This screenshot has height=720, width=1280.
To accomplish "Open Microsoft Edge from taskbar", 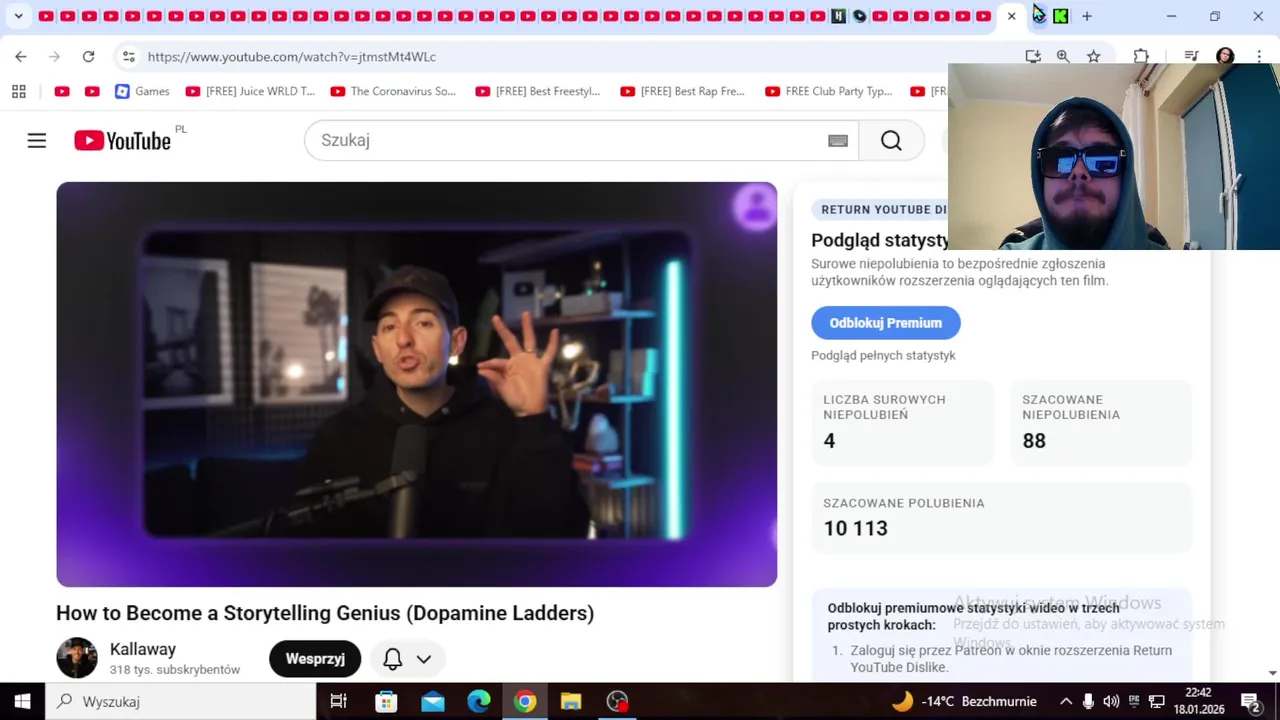I will pos(479,701).
